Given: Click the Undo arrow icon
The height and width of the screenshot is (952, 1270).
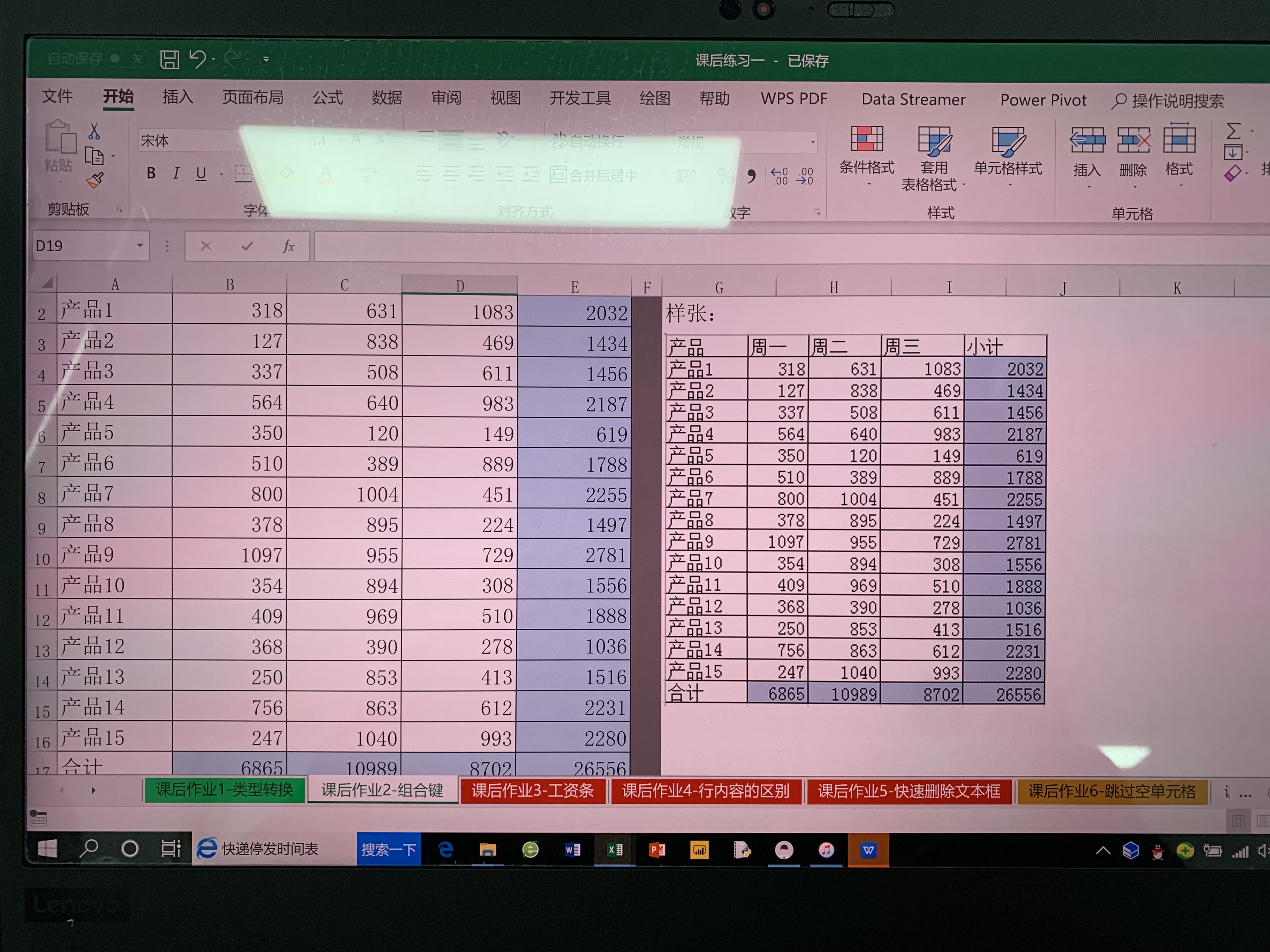Looking at the screenshot, I should 197,59.
